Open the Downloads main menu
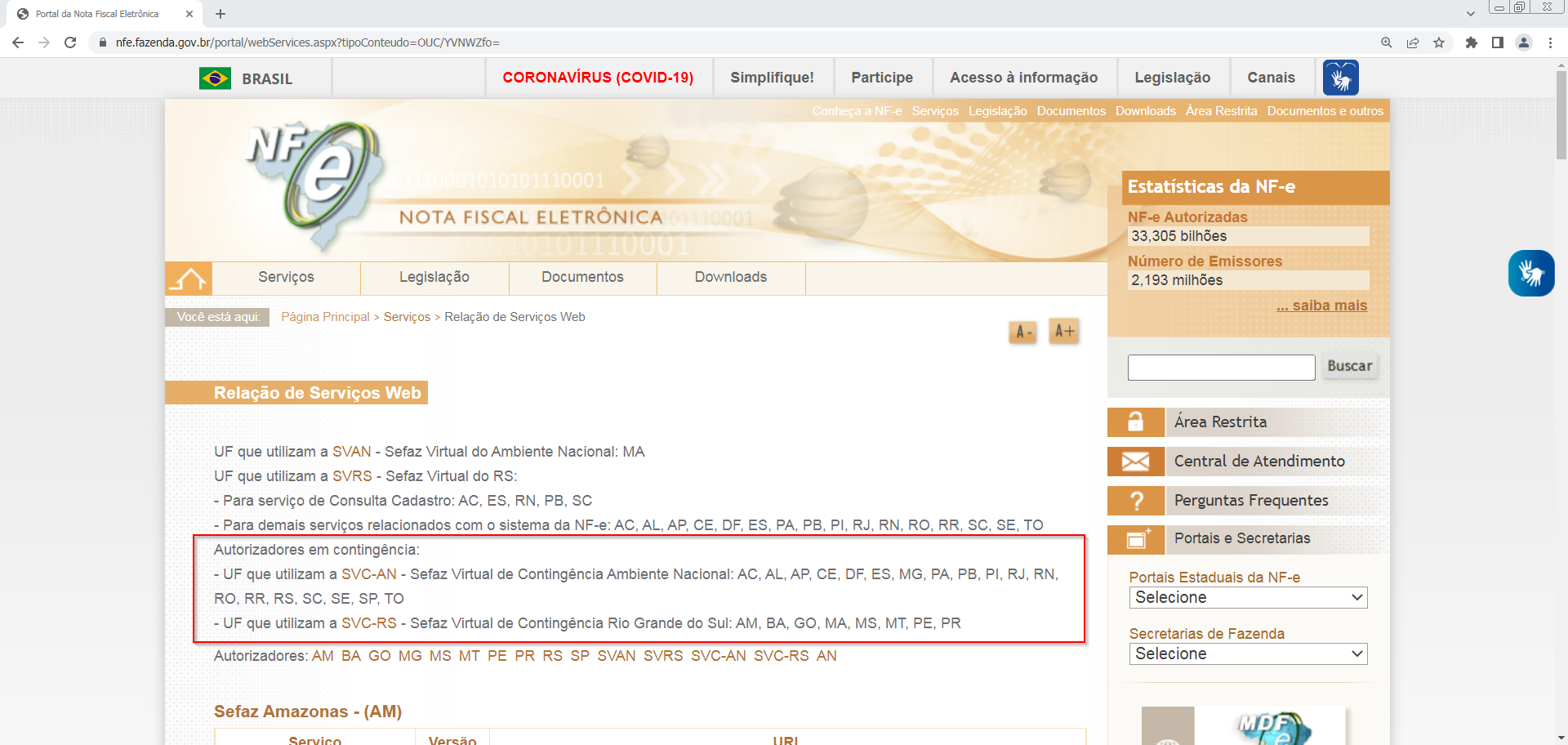The height and width of the screenshot is (745, 1568). 731,278
